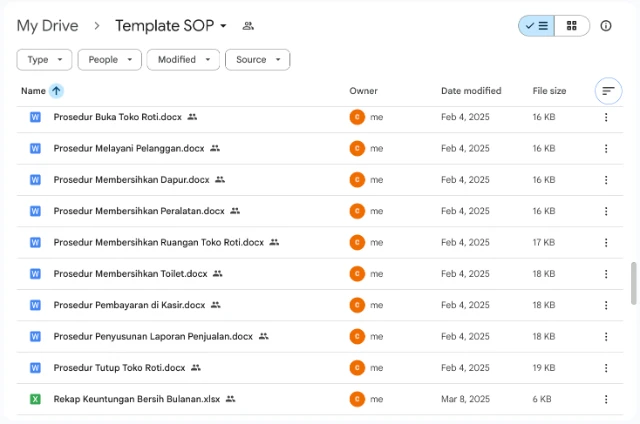Open the view details info icon

[606, 26]
